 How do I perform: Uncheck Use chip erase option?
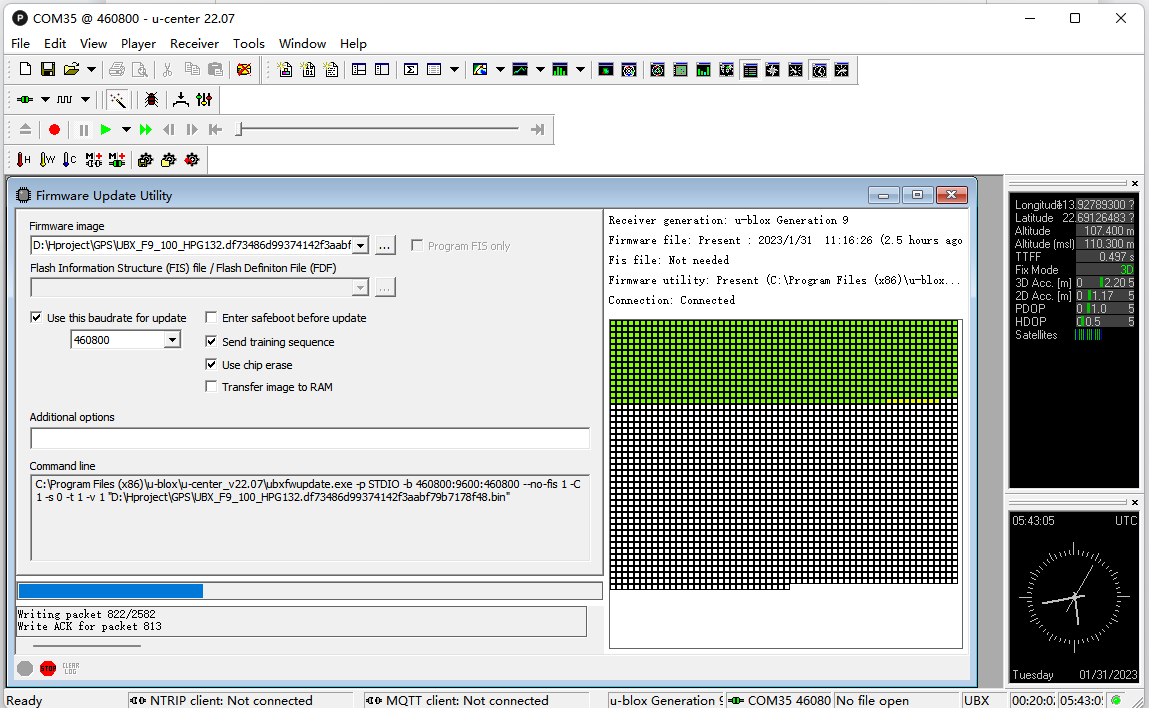(x=211, y=365)
